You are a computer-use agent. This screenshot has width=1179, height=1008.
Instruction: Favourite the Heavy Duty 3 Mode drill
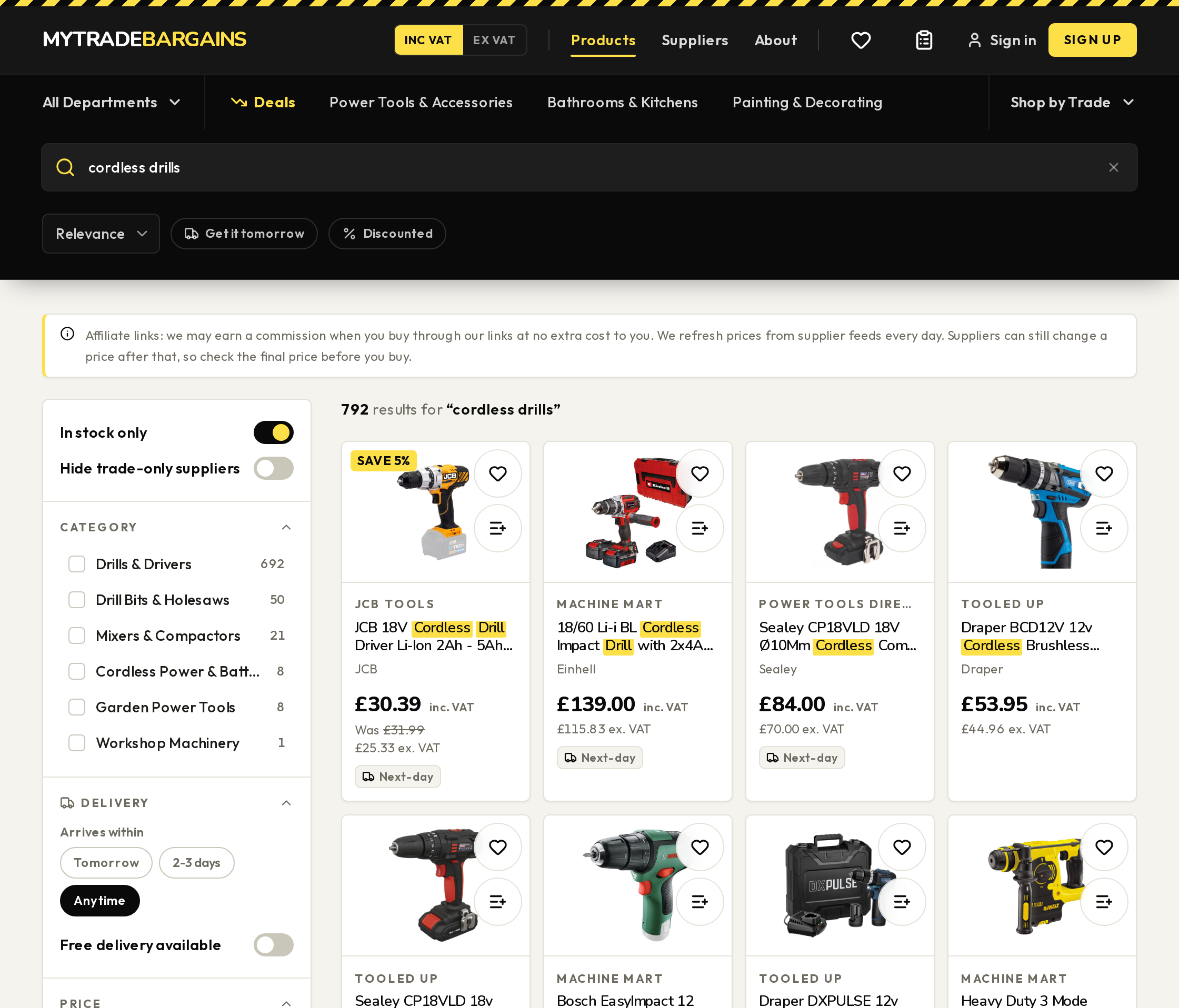[1103, 847]
